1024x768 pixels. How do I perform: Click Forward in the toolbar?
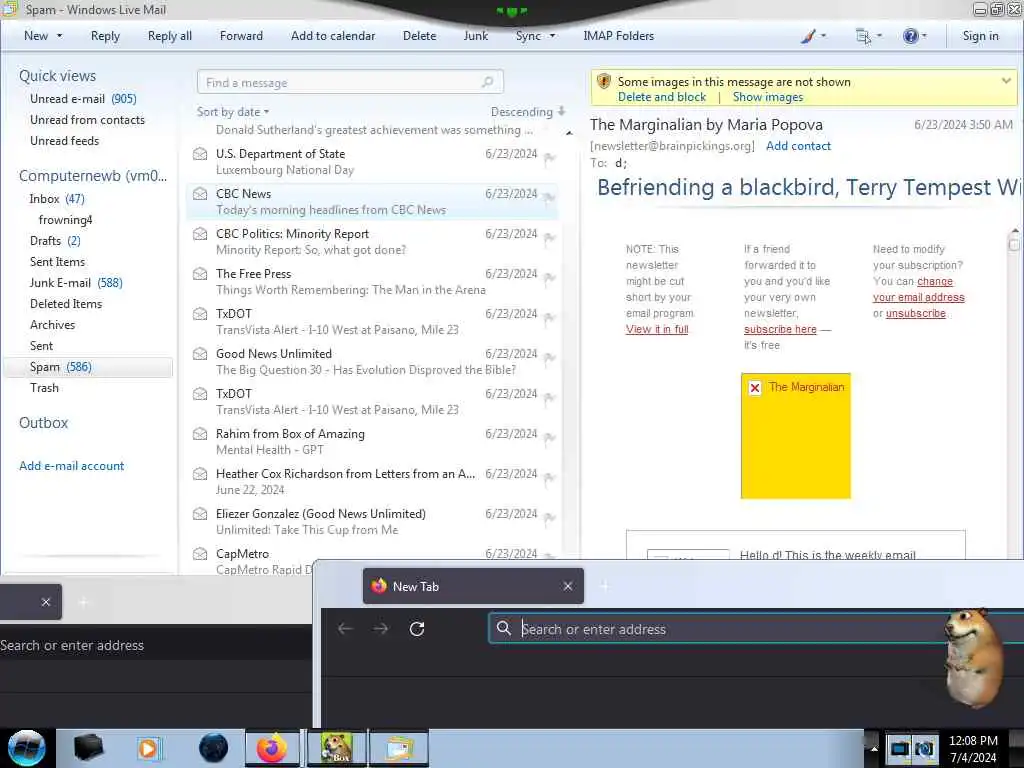click(x=241, y=36)
